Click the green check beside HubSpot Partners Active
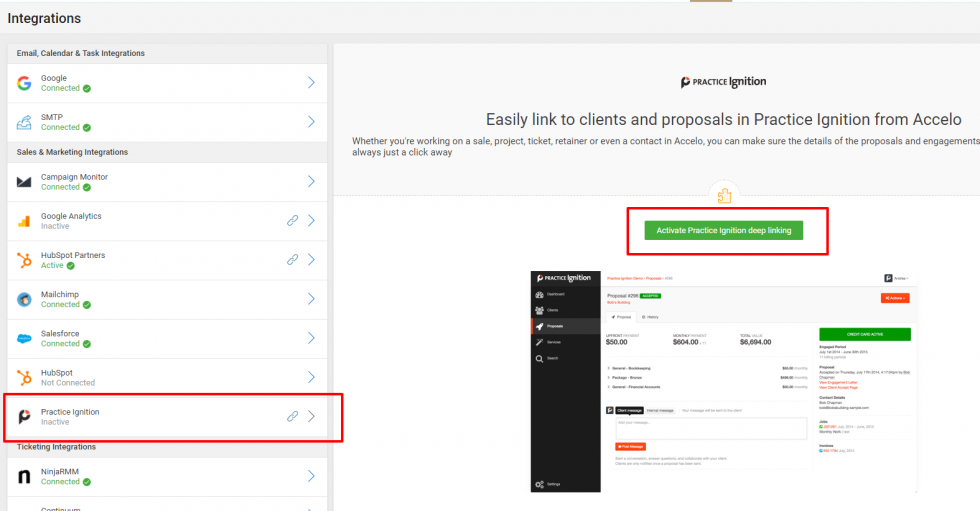Image resolution: width=980 pixels, height=511 pixels. (71, 265)
